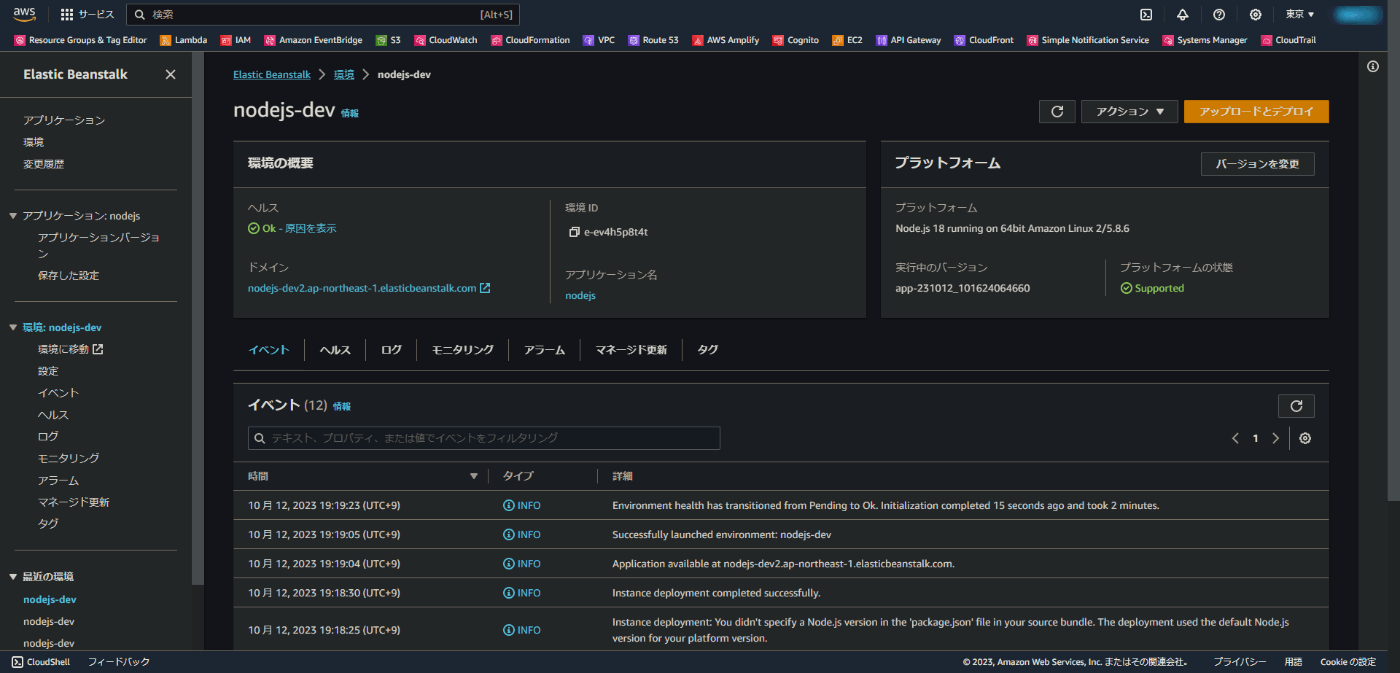The height and width of the screenshot is (673, 1400).
Task: Open the CloudFront bookmark
Action: [983, 40]
